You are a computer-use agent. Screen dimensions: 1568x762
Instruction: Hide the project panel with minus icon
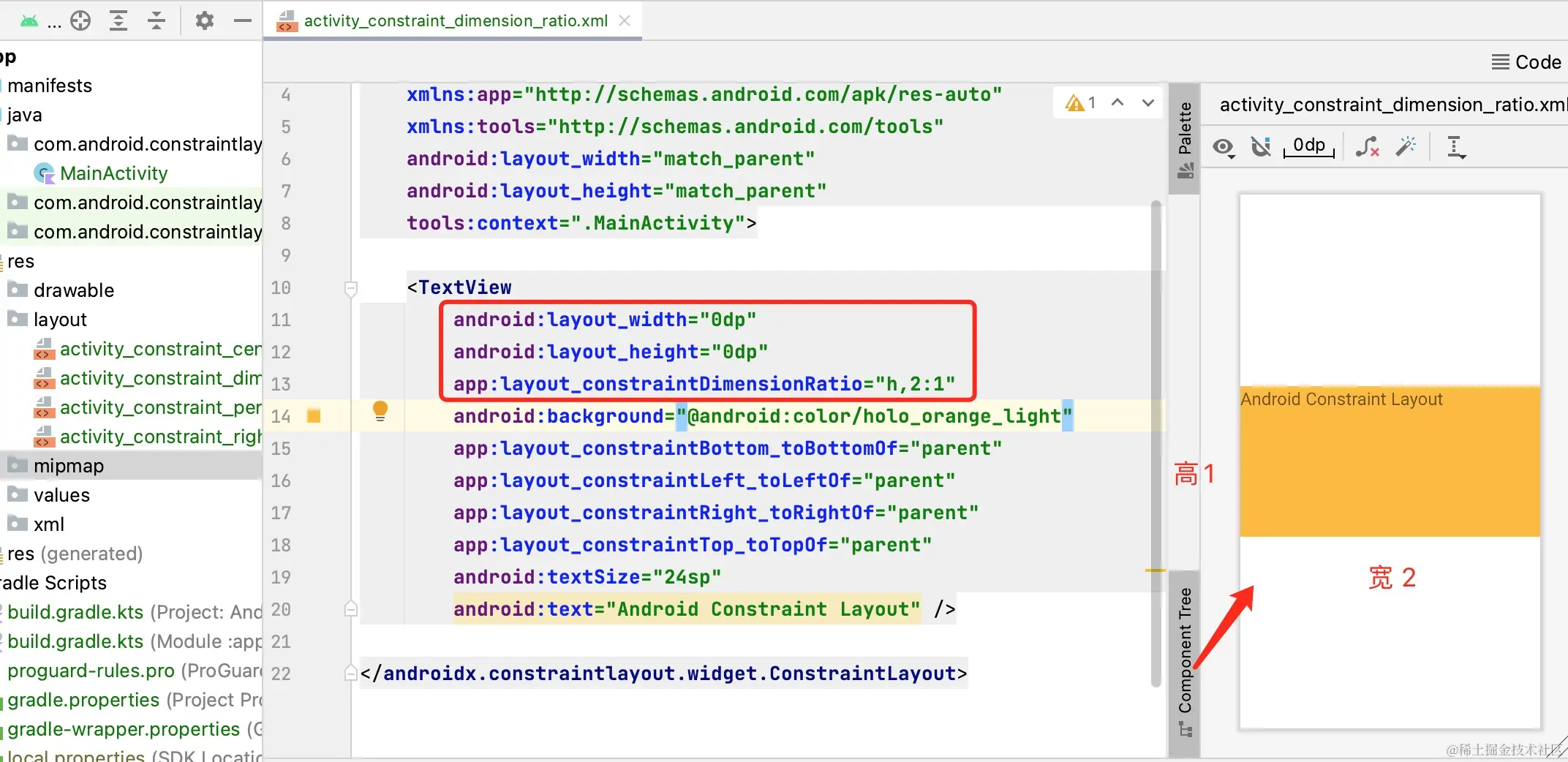(243, 21)
